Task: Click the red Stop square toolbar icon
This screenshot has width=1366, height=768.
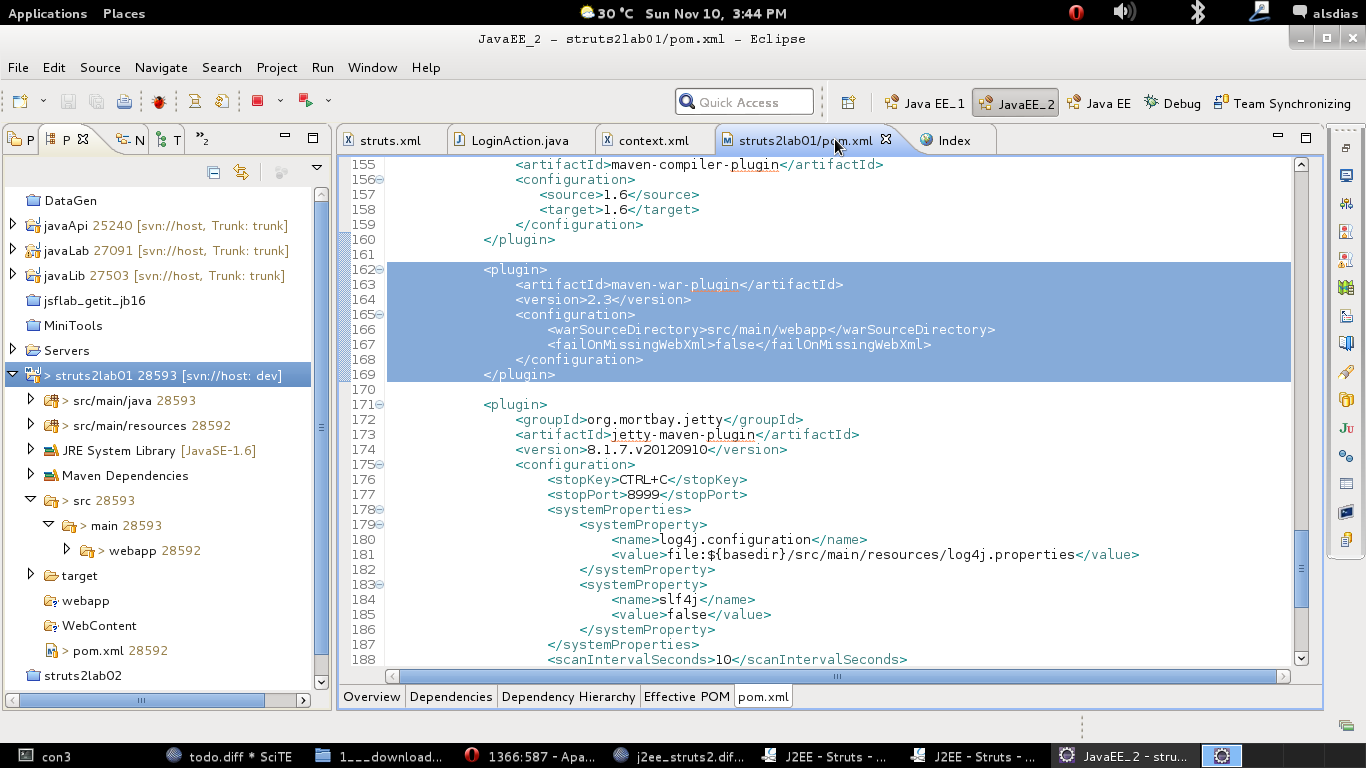Action: point(257,101)
